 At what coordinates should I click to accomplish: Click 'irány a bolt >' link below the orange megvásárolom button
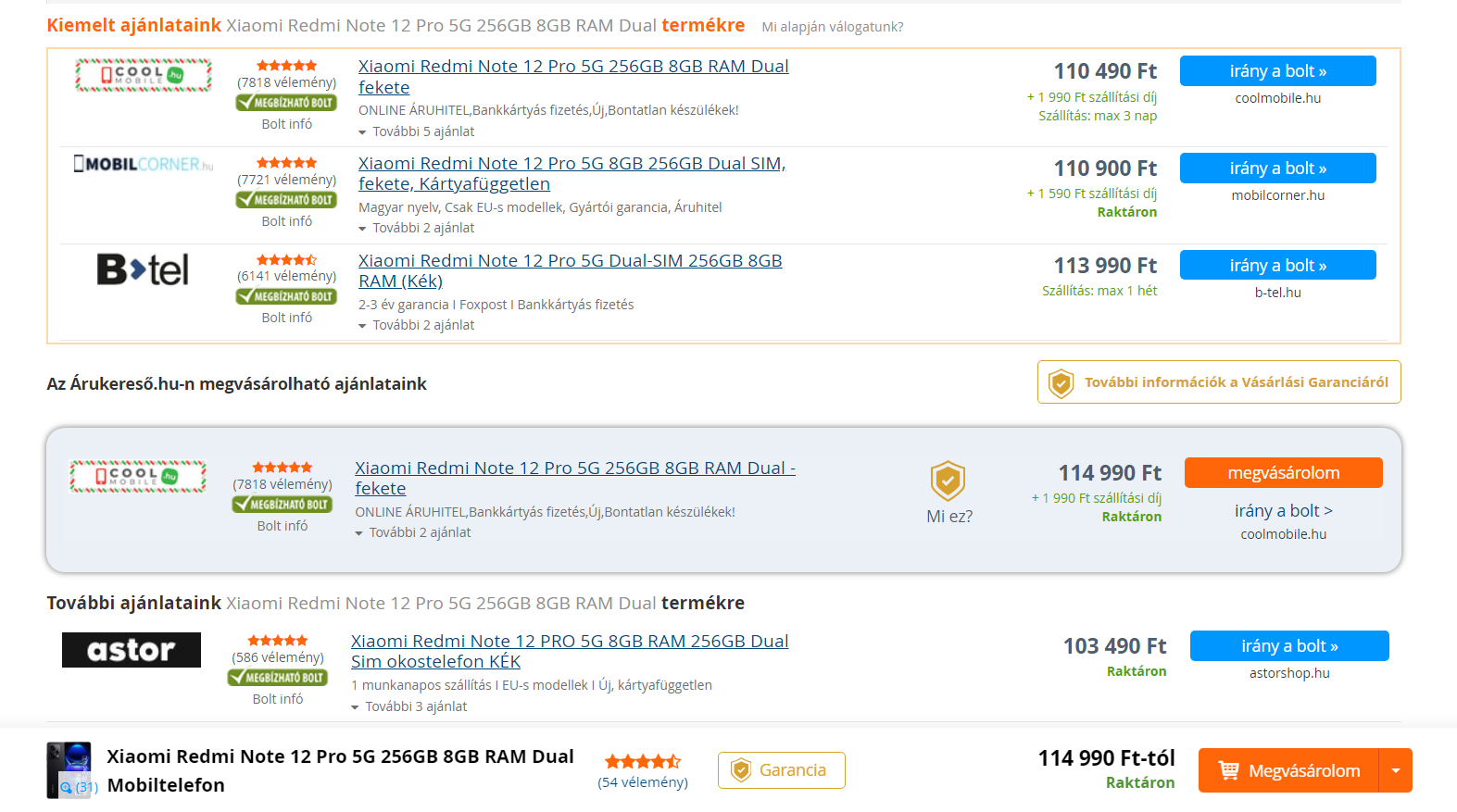point(1283,511)
